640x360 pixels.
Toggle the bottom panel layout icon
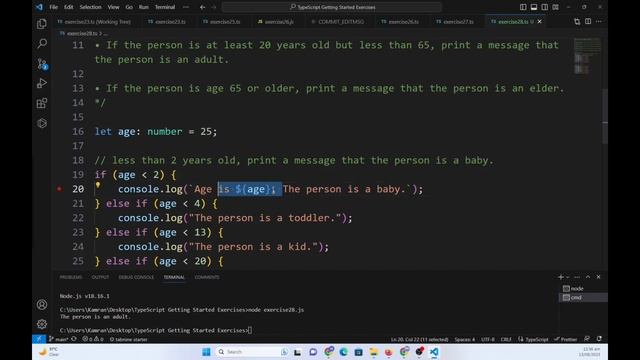[534, 7]
